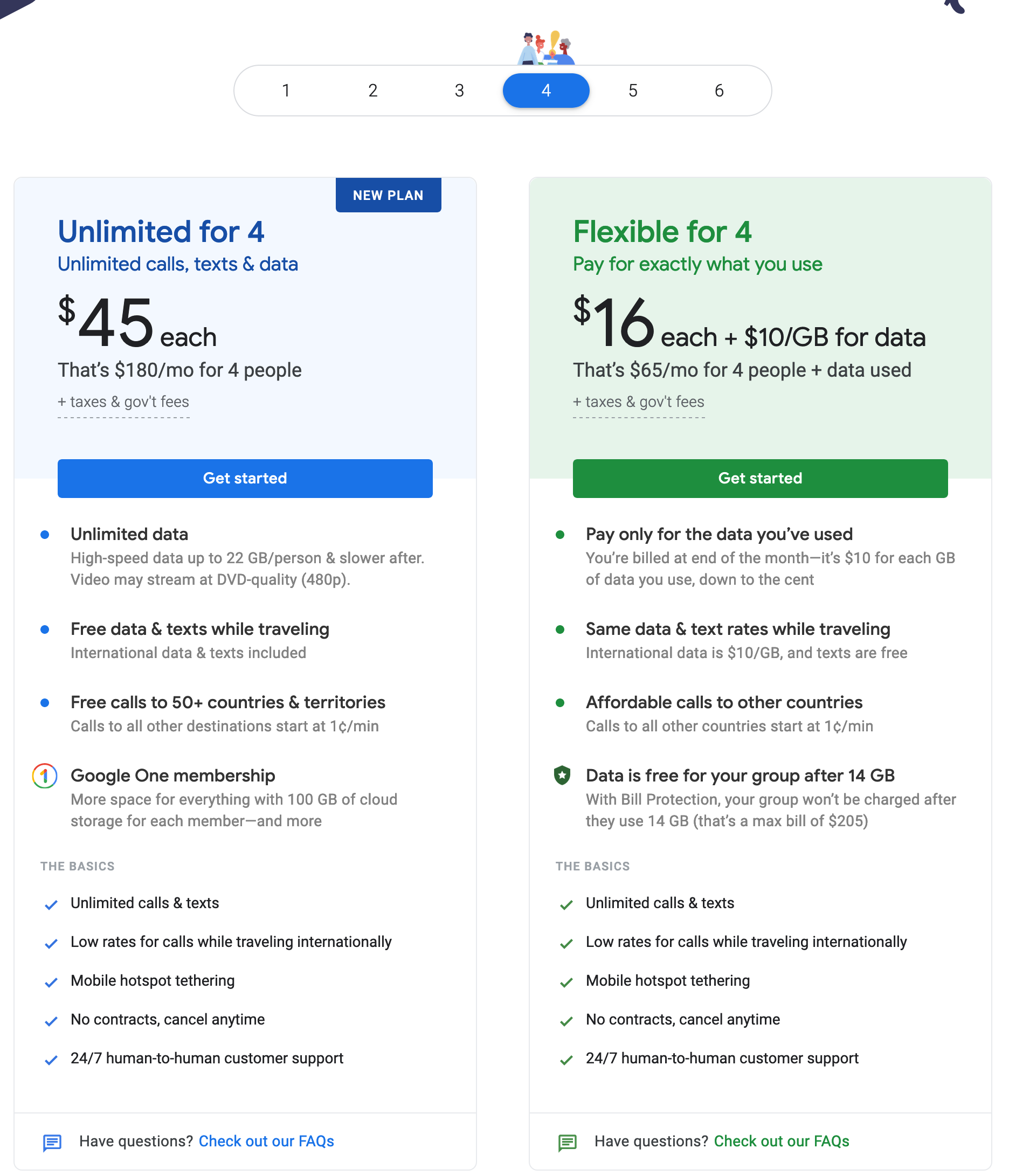Switch to option 5 in the selector

pyautogui.click(x=632, y=90)
